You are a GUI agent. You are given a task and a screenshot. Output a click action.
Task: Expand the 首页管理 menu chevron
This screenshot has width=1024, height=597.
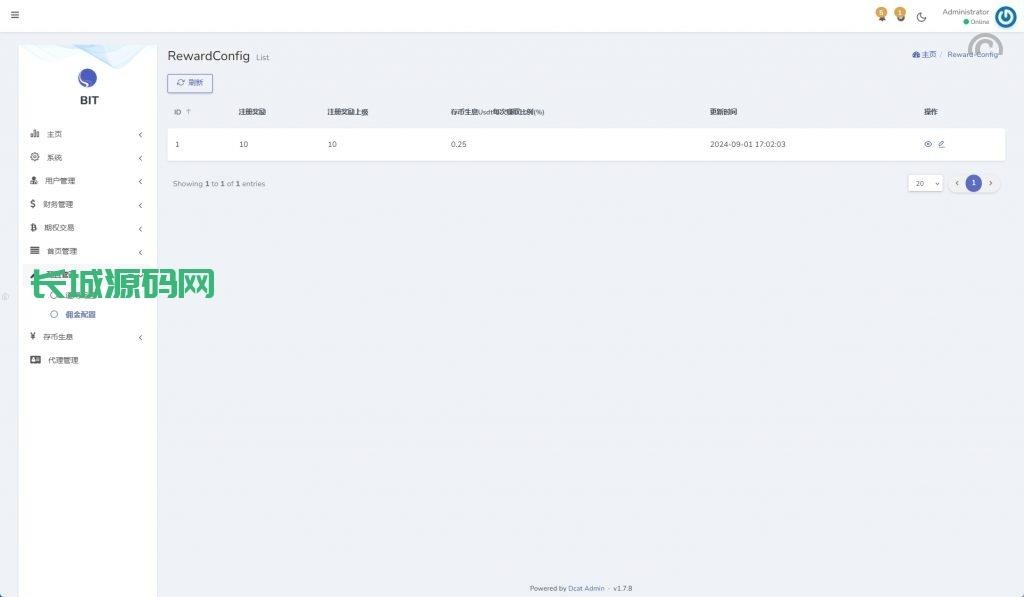pos(140,252)
